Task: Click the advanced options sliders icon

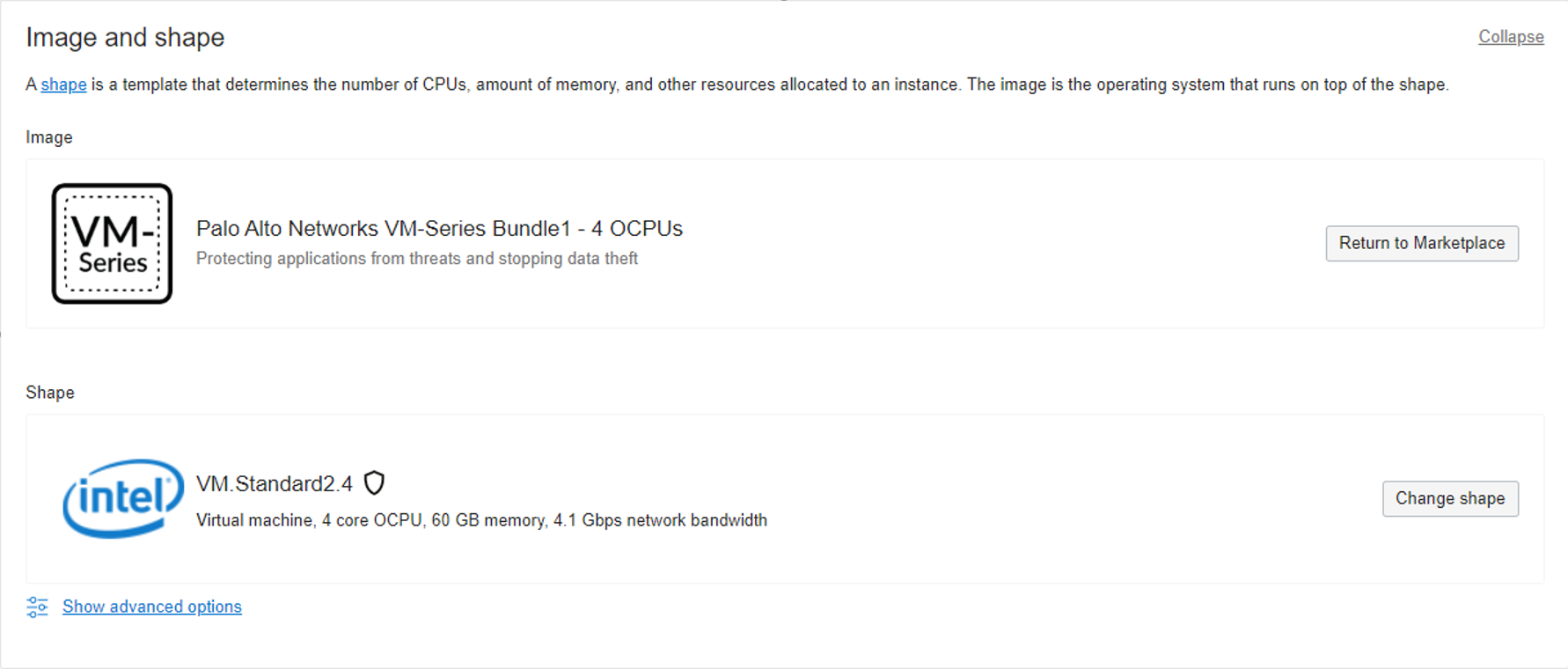Action: [37, 607]
